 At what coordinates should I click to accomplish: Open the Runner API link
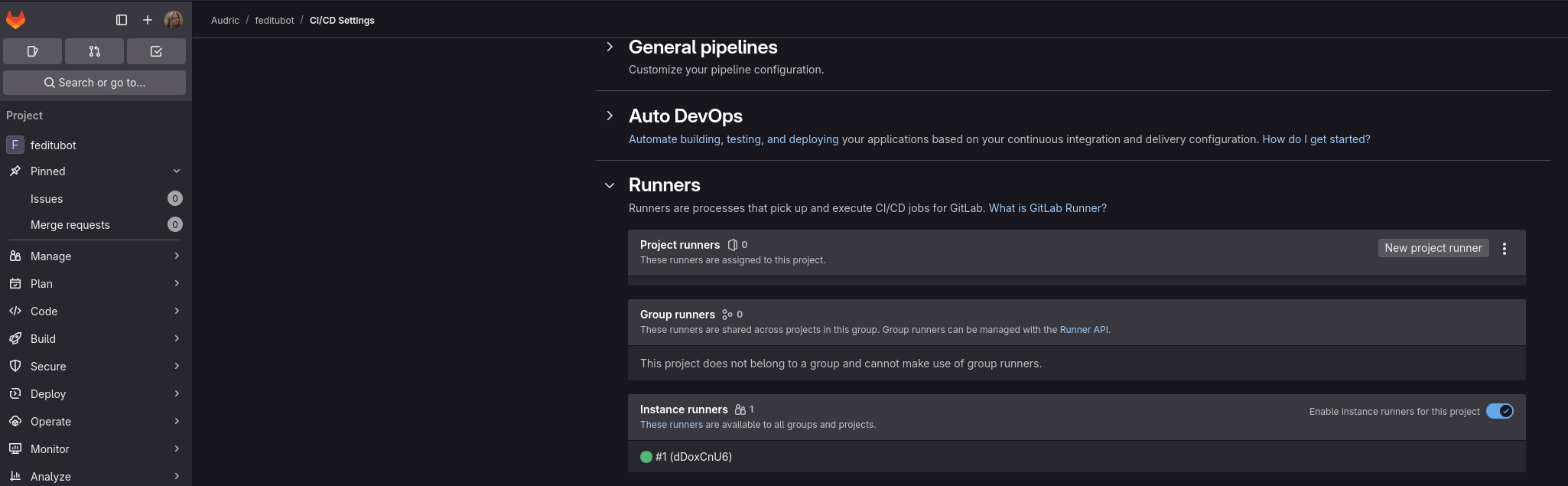tap(1084, 330)
